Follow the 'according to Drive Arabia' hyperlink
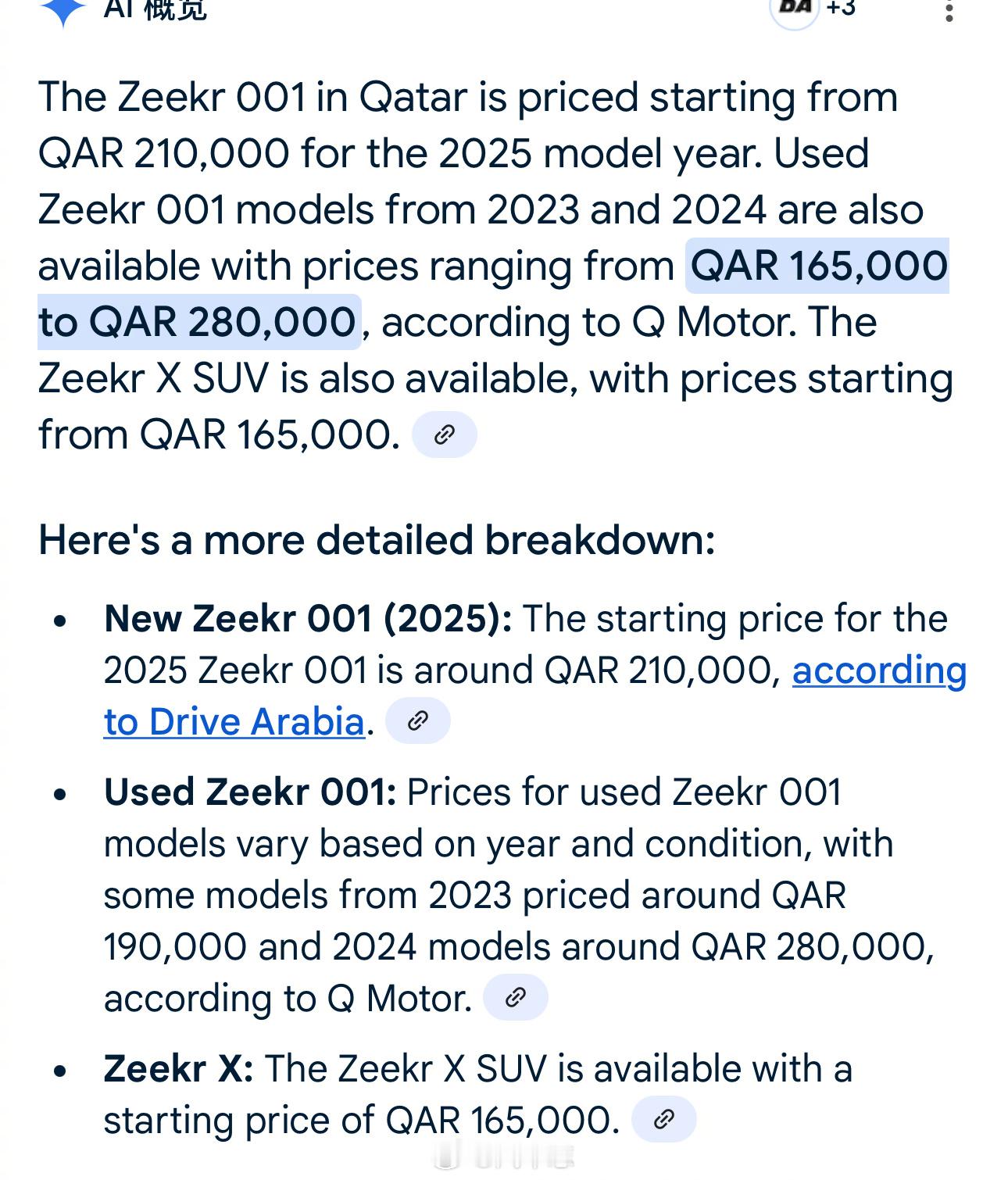The height and width of the screenshot is (1180, 1008). [879, 670]
